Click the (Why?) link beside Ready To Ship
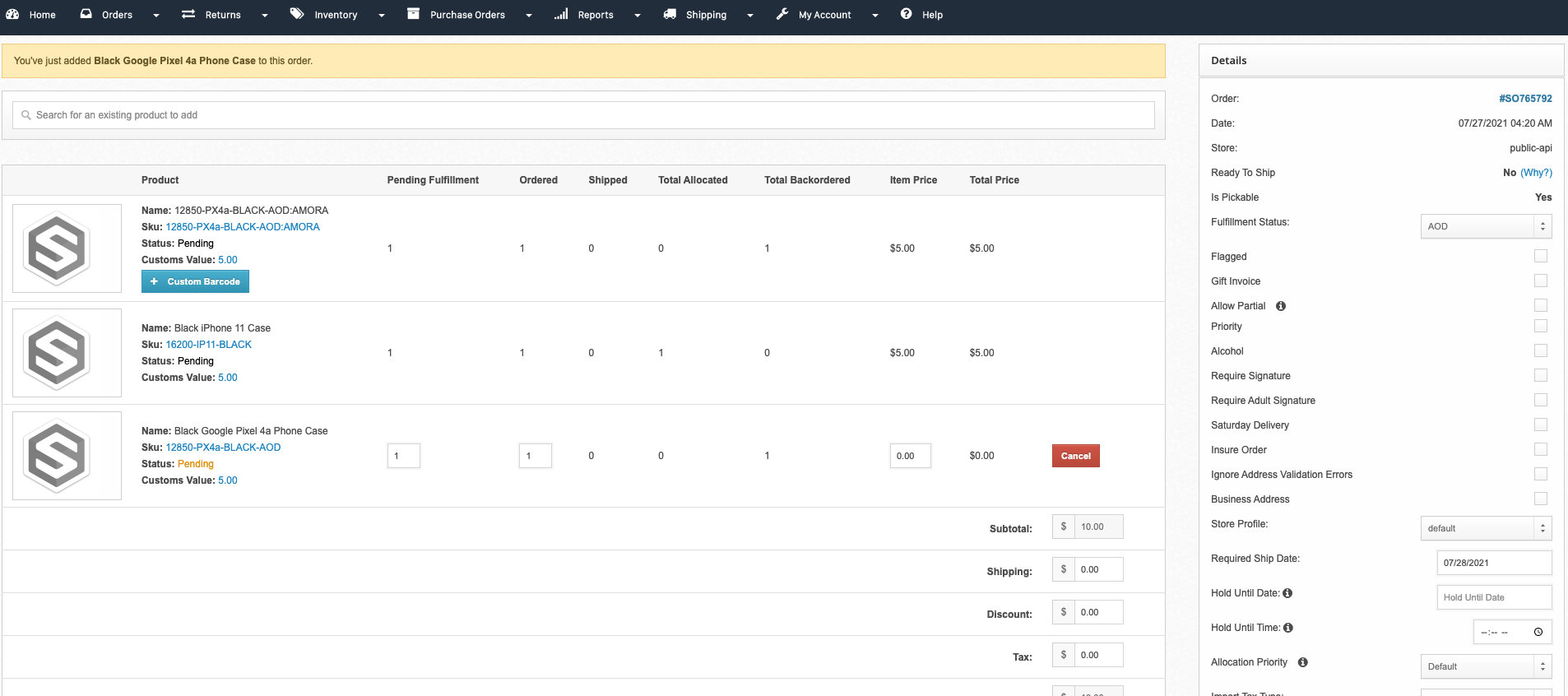This screenshot has height=696, width=1568. pyautogui.click(x=1536, y=173)
